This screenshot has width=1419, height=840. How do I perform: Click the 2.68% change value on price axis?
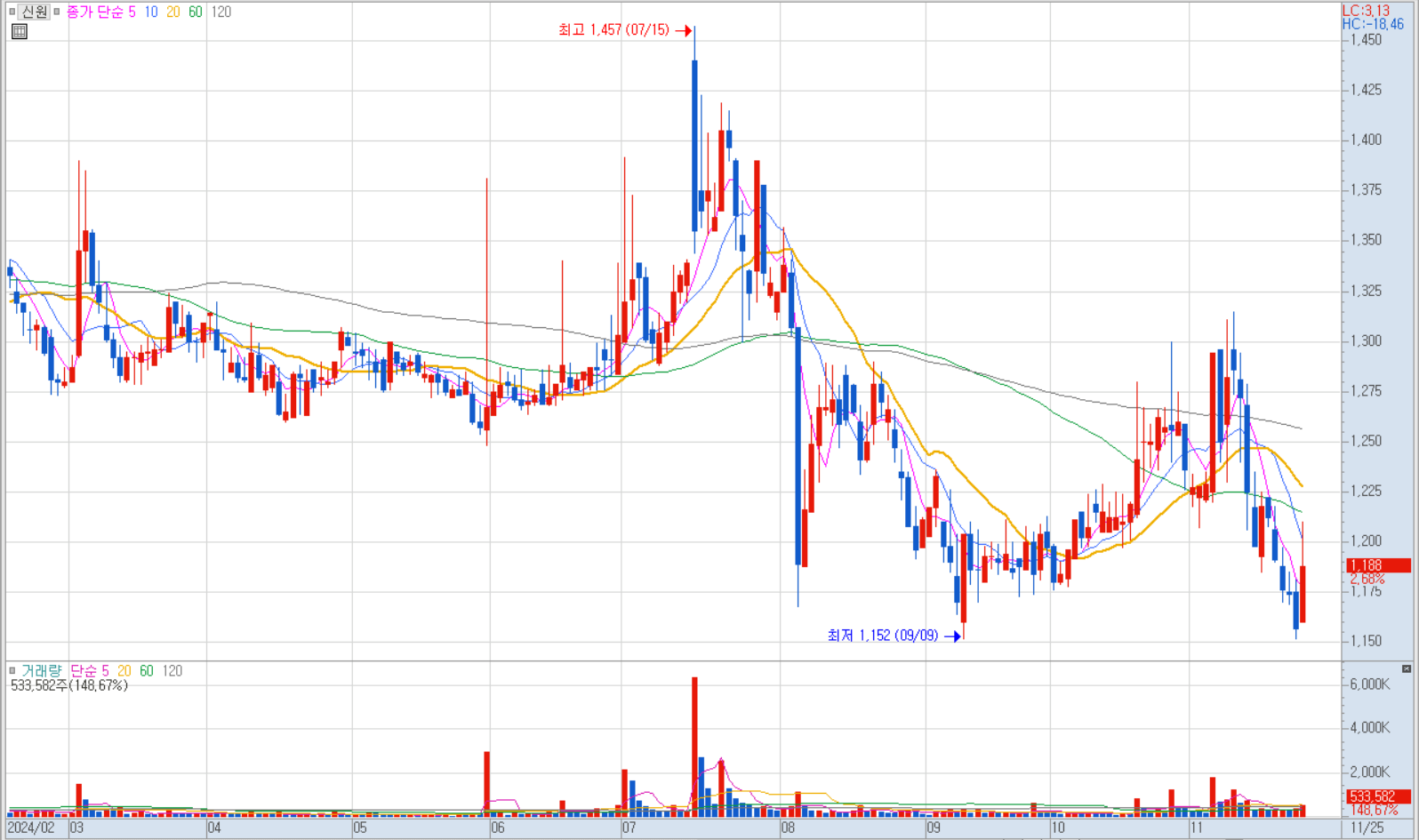click(1367, 579)
